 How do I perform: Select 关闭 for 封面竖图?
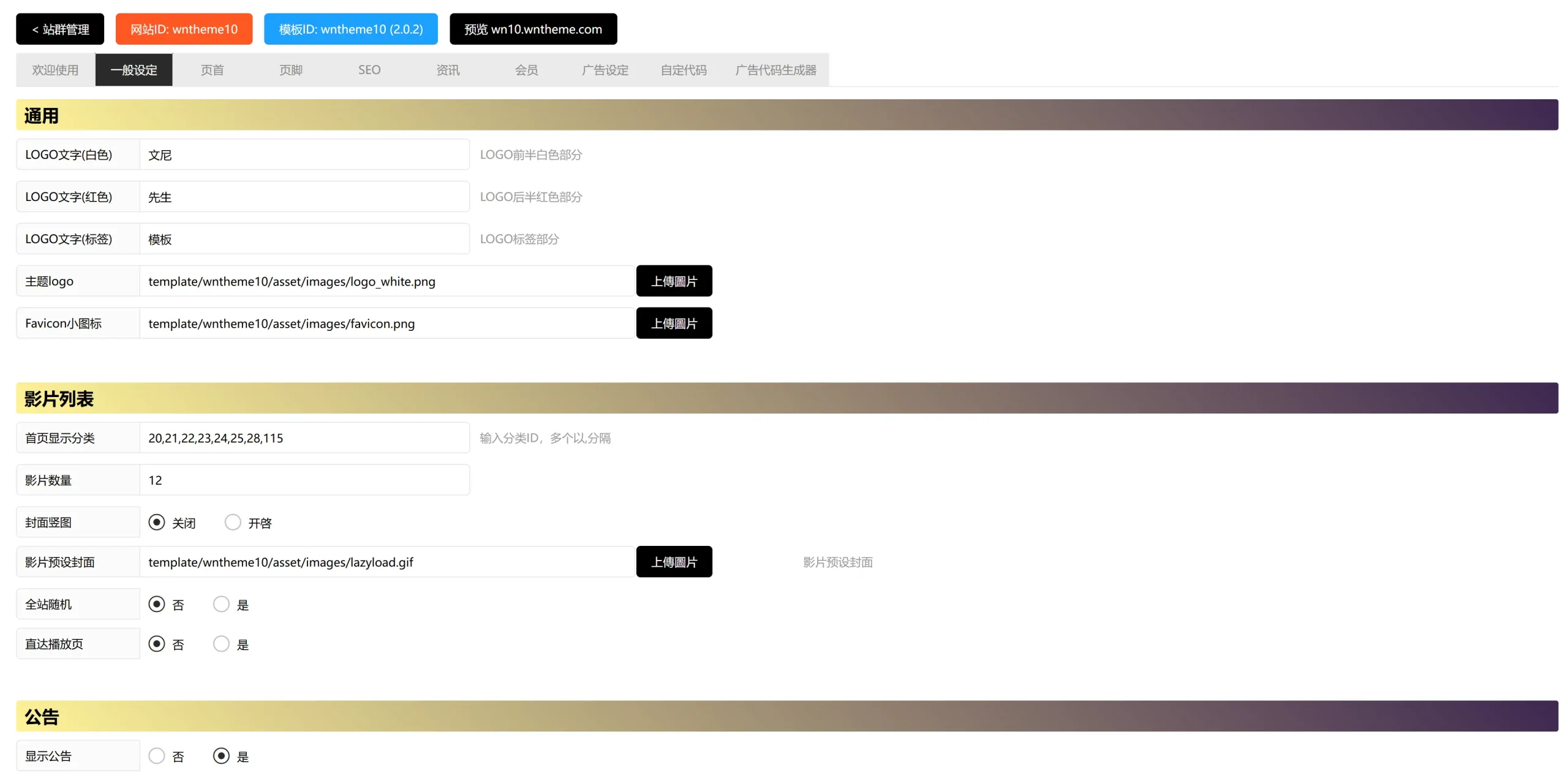click(x=157, y=523)
